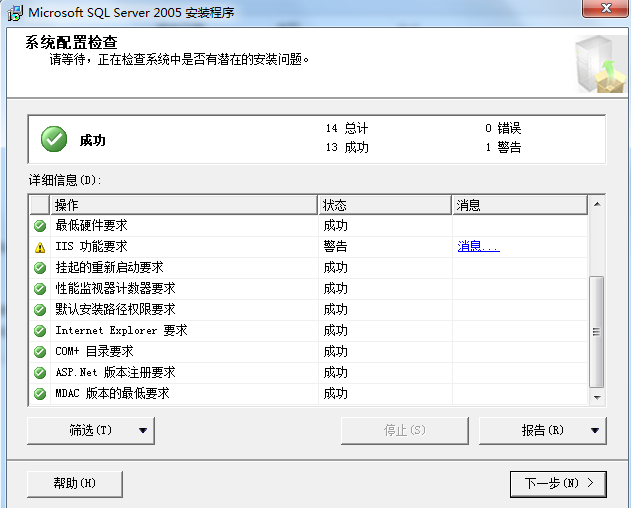Click the 帮助(H) help button
The width and height of the screenshot is (631, 508).
[75, 483]
